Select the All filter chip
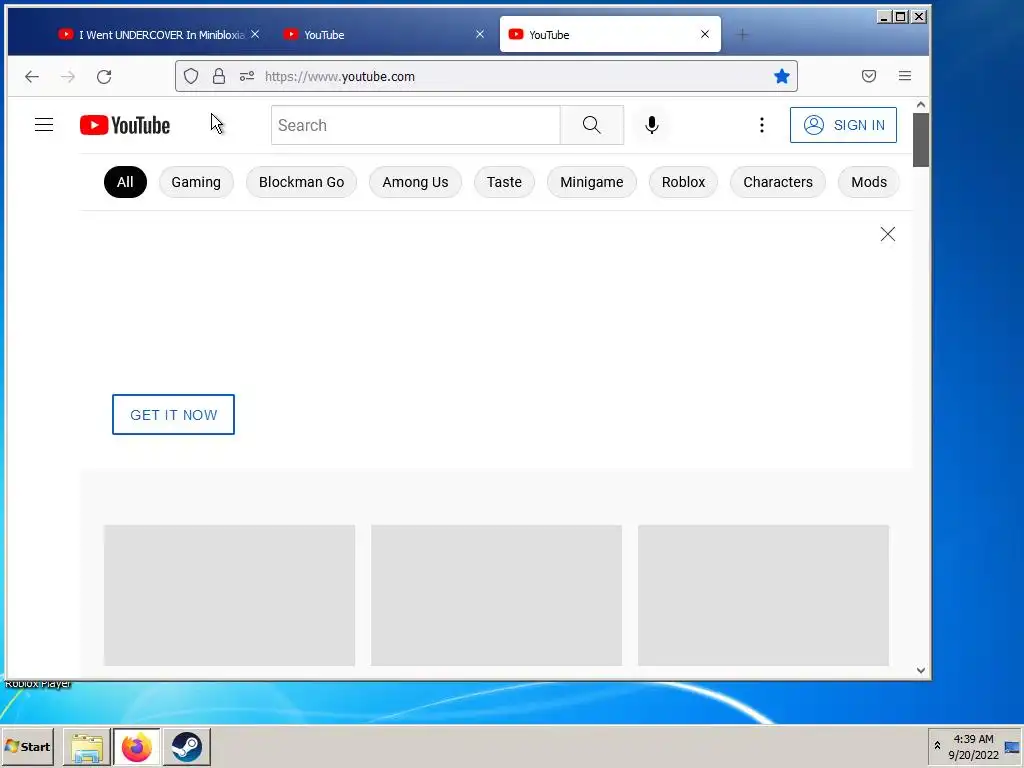The image size is (1024, 768). click(125, 182)
